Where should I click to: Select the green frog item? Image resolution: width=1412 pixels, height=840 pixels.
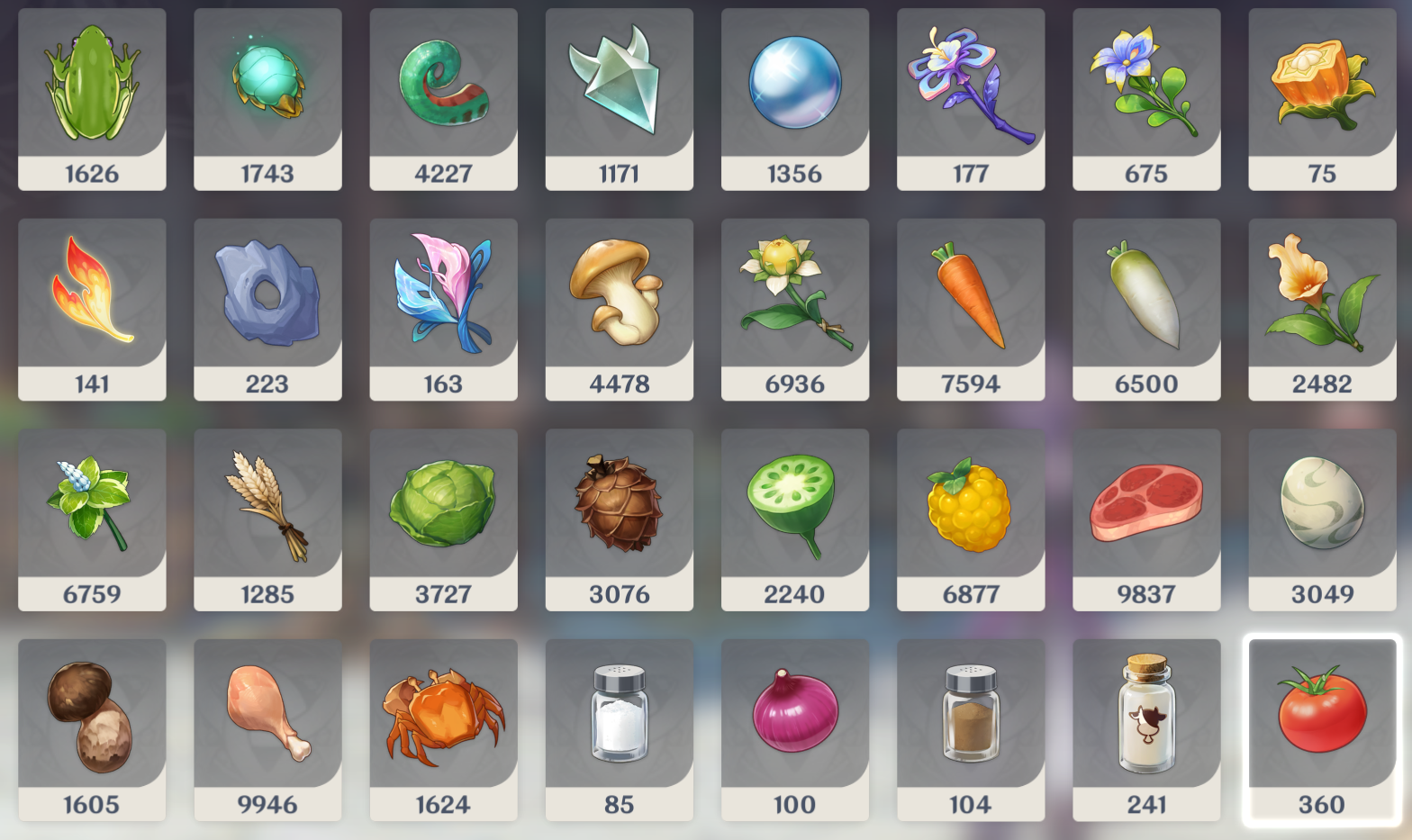pyautogui.click(x=92, y=99)
